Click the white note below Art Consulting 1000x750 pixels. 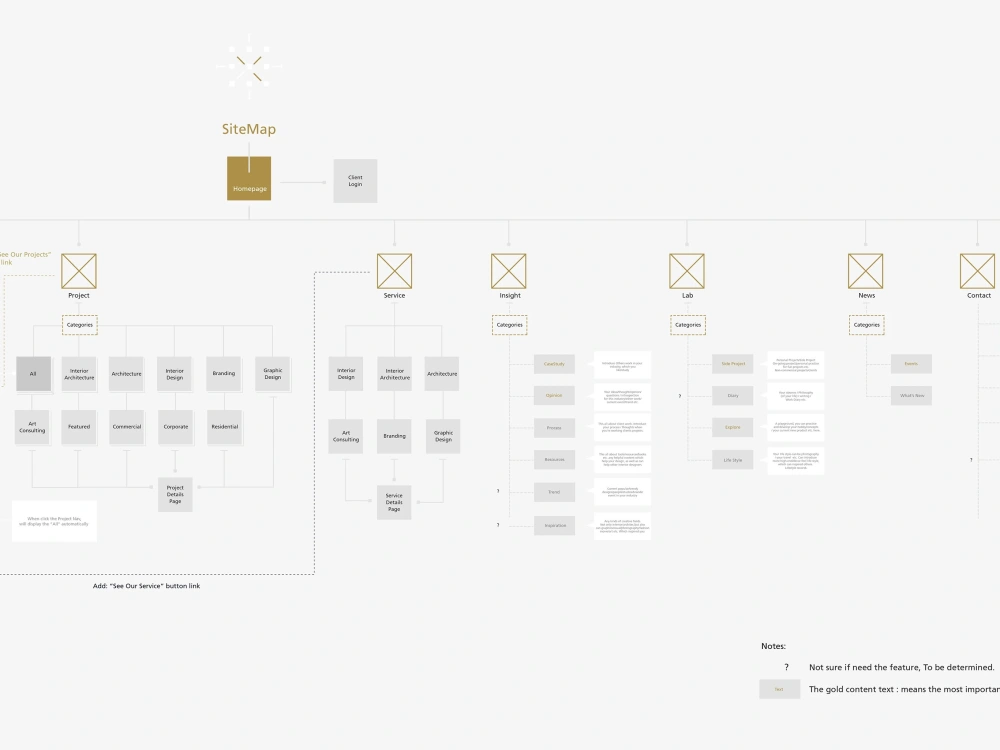tap(54, 521)
